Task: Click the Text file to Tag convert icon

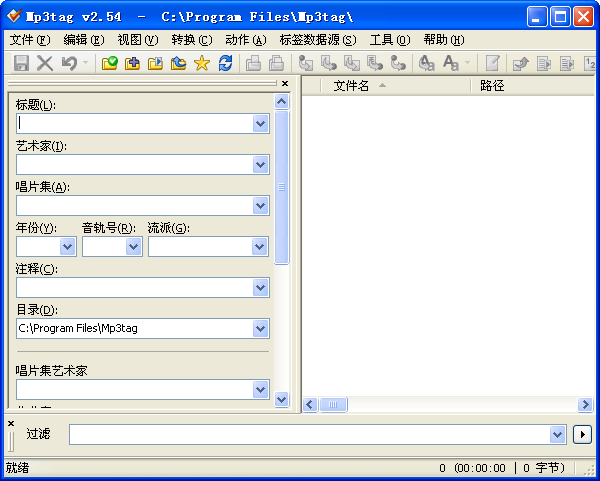Action: coord(375,63)
